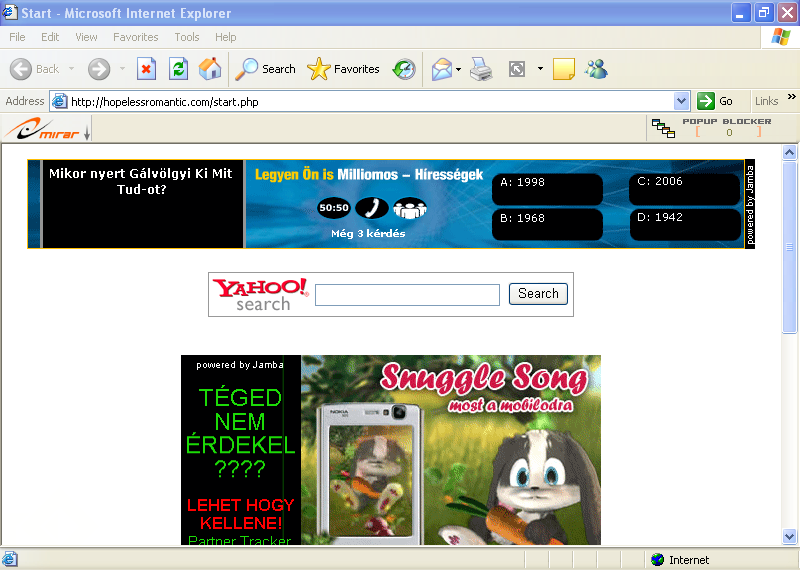
Task: Expand the Links toolbar chevron
Action: click(x=791, y=97)
